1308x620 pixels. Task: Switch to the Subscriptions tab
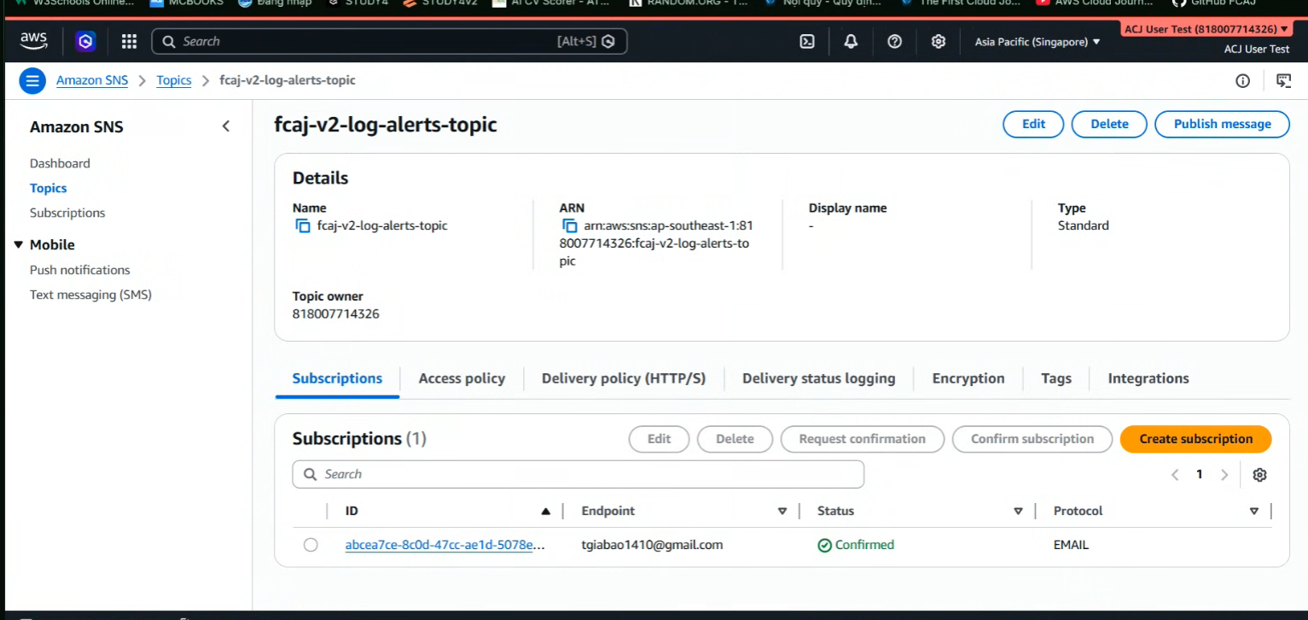(x=337, y=379)
